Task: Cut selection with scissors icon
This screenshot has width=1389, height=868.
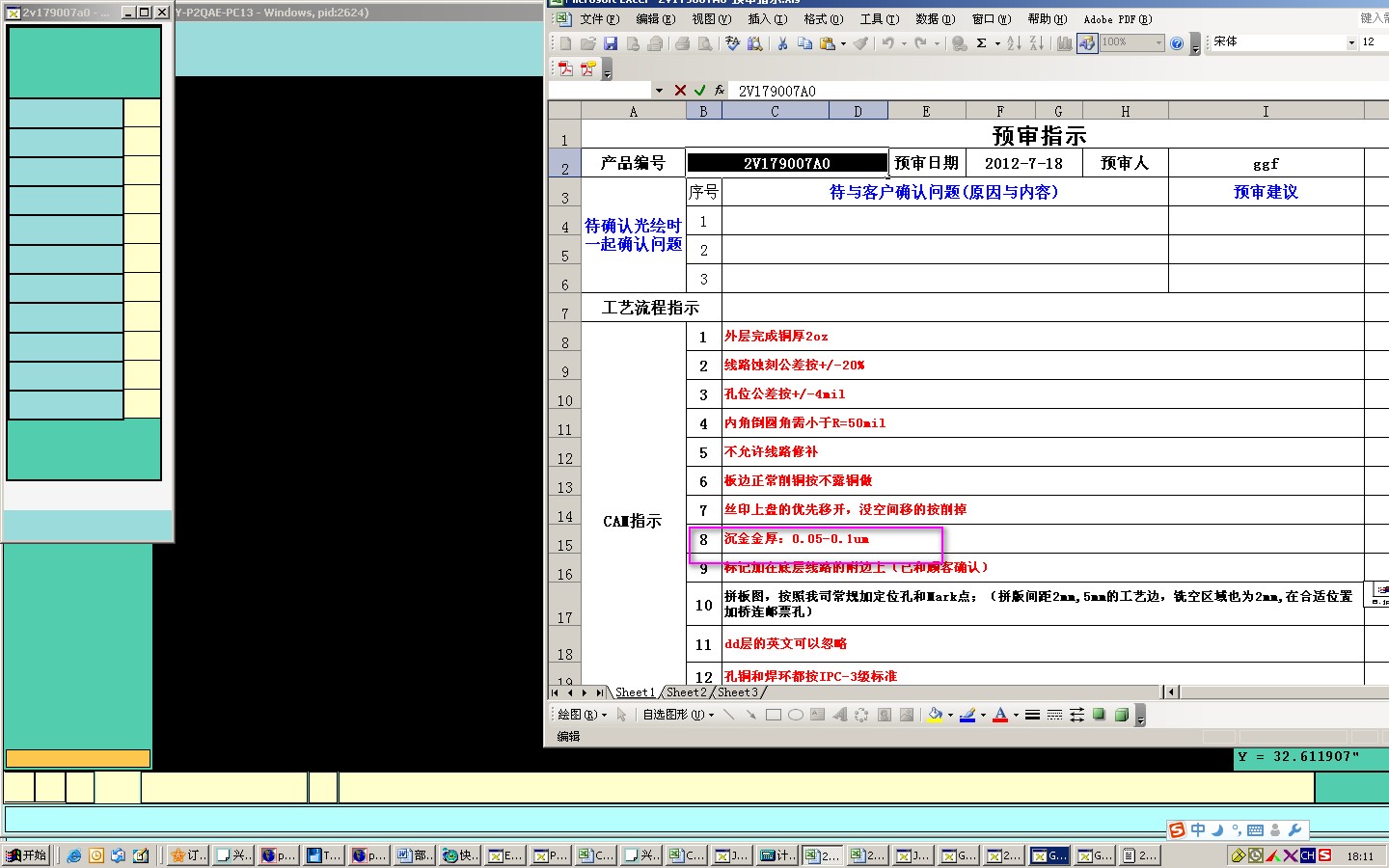Action: pyautogui.click(x=783, y=43)
